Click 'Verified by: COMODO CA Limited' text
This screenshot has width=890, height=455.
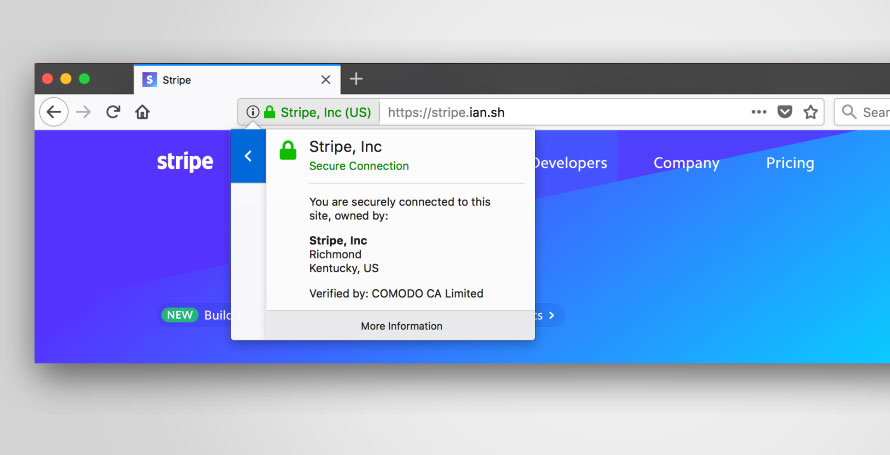[396, 293]
